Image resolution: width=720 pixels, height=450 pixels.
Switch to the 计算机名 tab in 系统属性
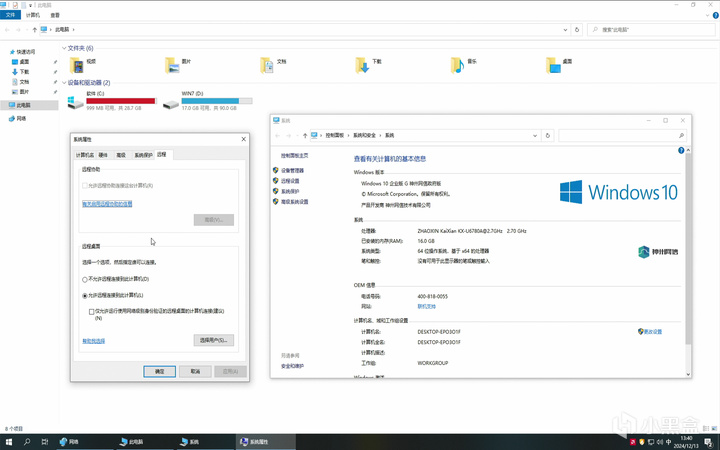point(85,155)
